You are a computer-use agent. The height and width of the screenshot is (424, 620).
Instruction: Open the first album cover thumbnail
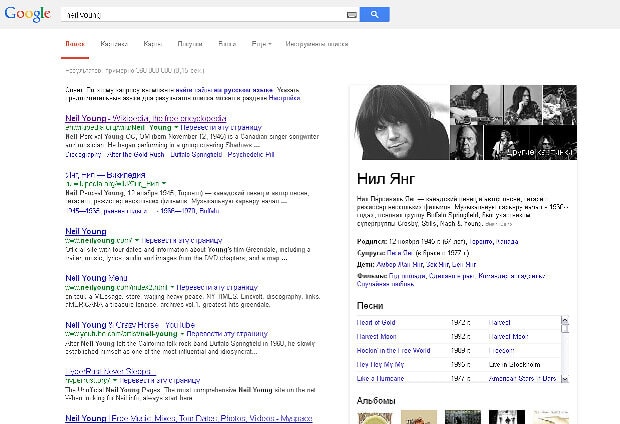(373, 417)
